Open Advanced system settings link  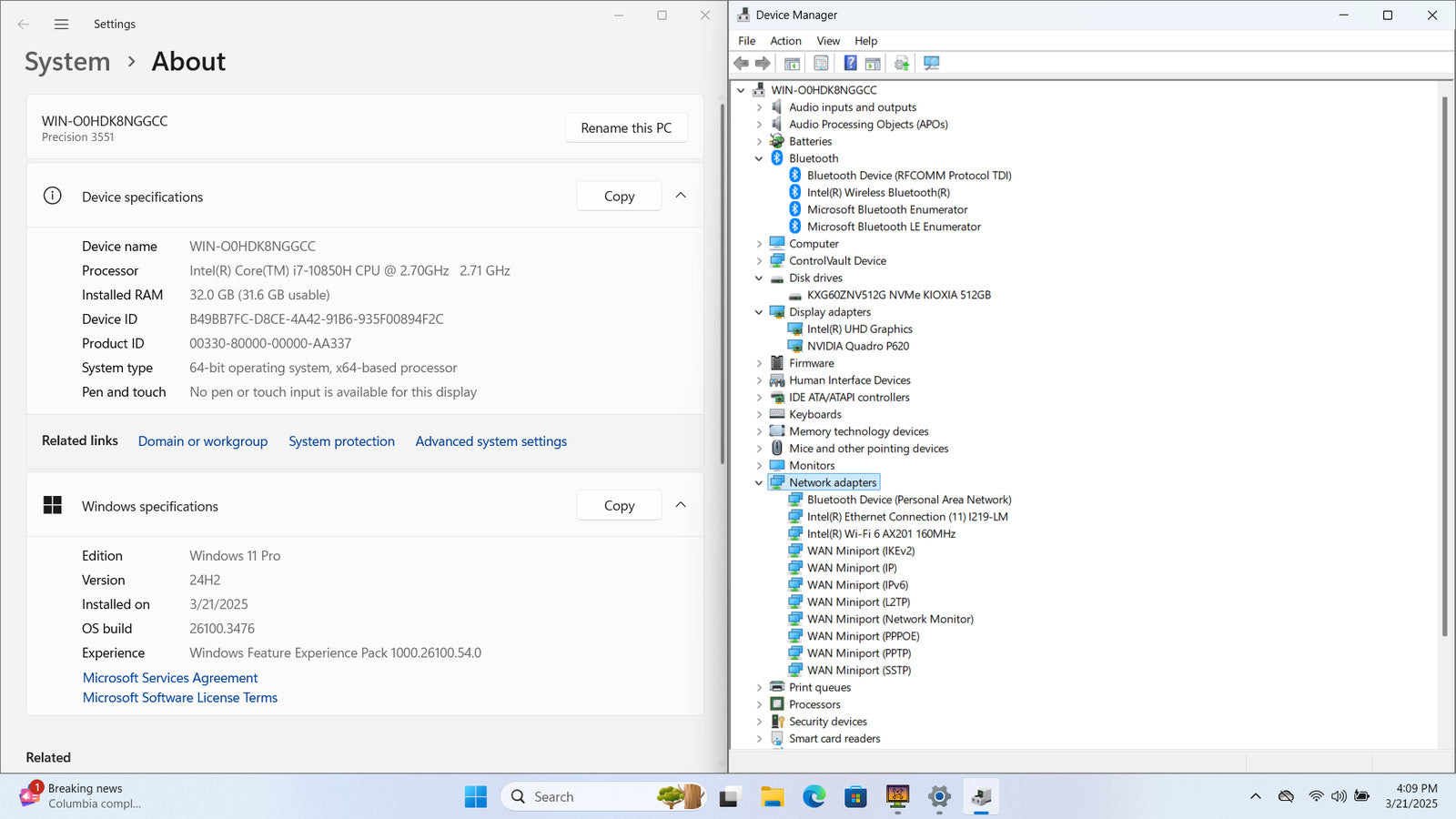(491, 441)
